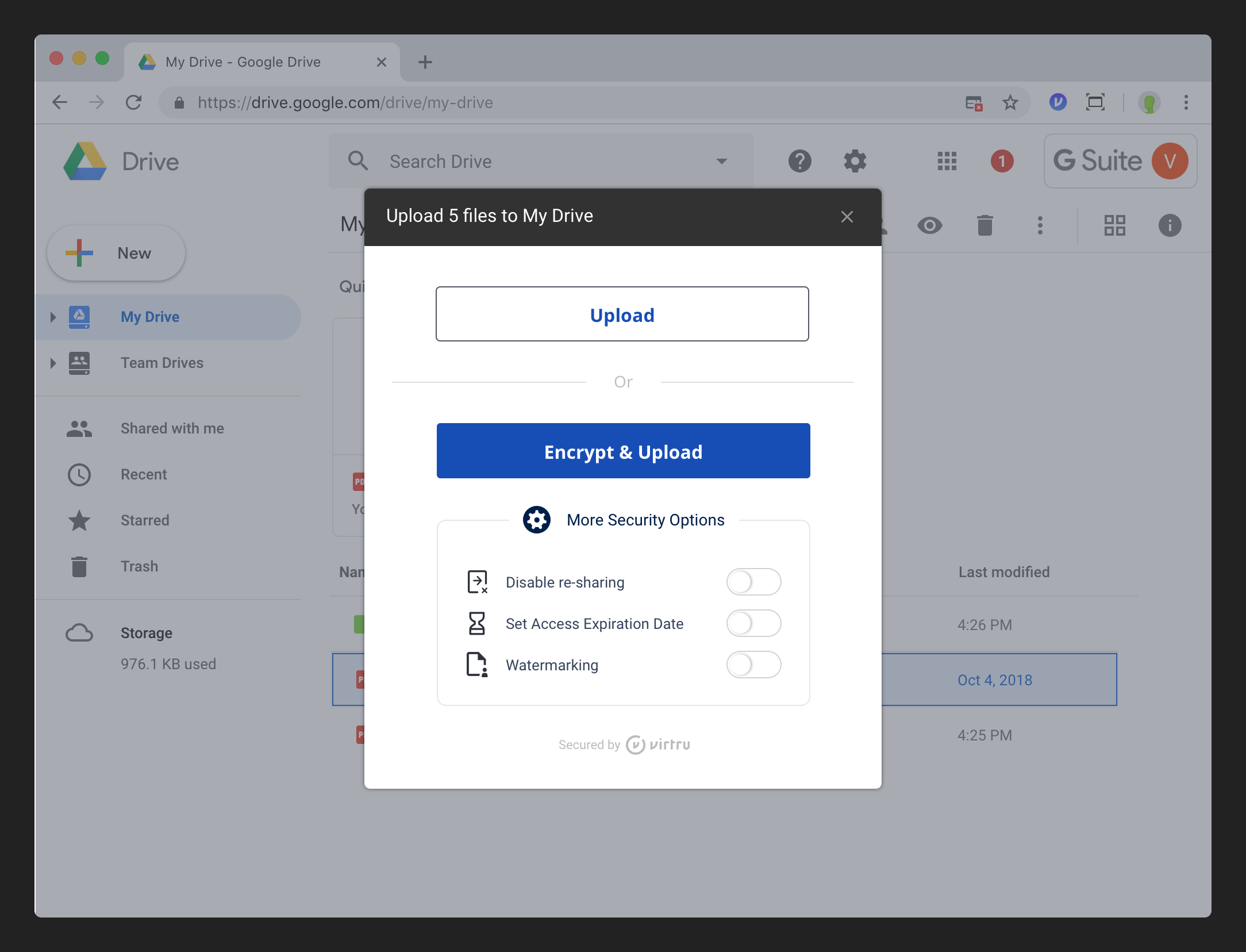Reload the page
The width and height of the screenshot is (1246, 952).
[133, 102]
